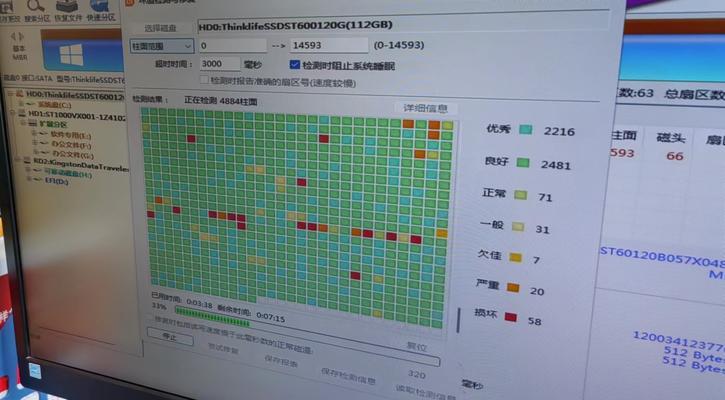The height and width of the screenshot is (400, 725).
Task: Click the disk navigation arrows above 基本 MBR
Action: tap(18, 36)
